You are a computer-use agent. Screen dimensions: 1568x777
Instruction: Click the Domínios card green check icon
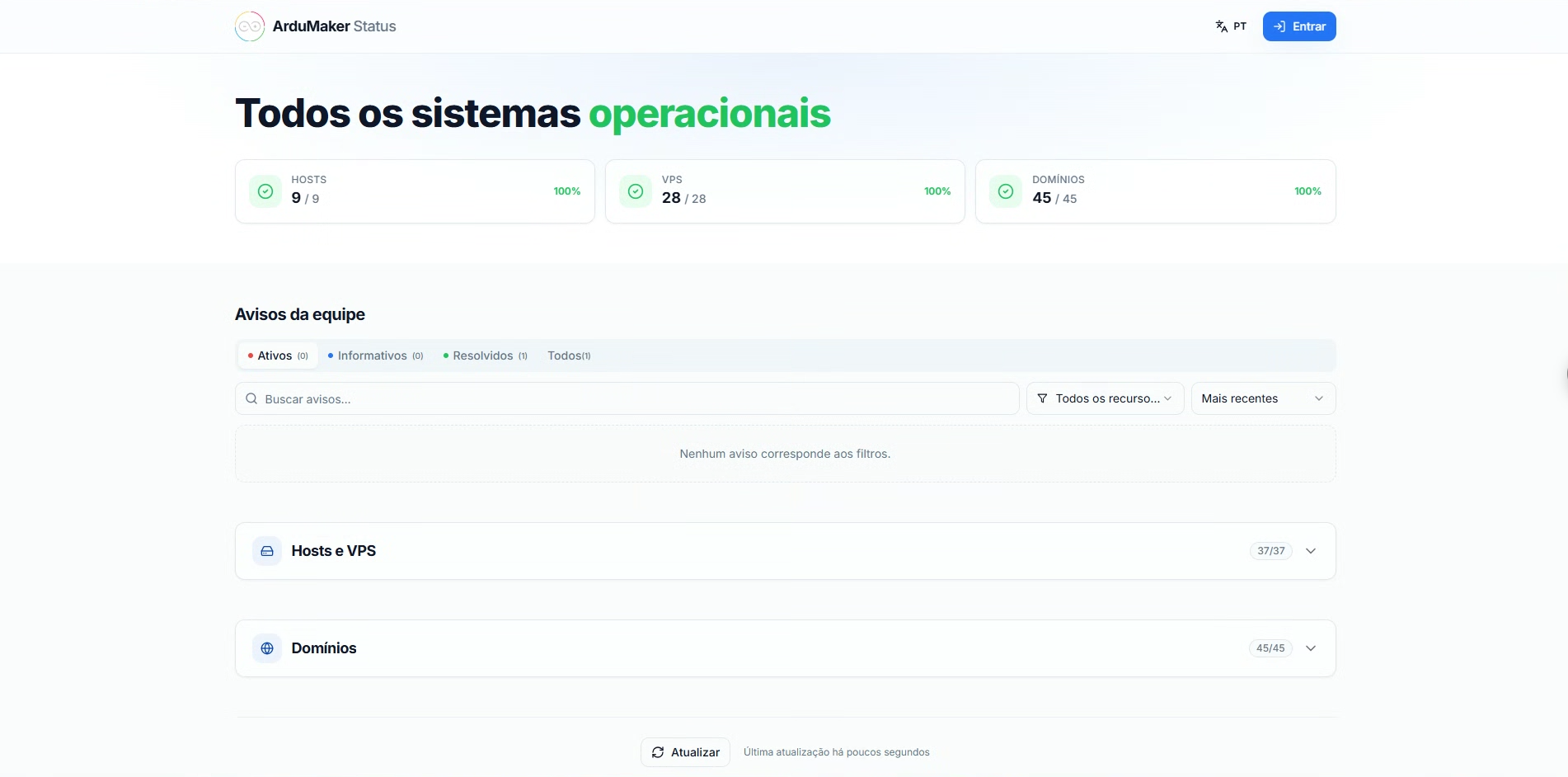pyautogui.click(x=1006, y=191)
